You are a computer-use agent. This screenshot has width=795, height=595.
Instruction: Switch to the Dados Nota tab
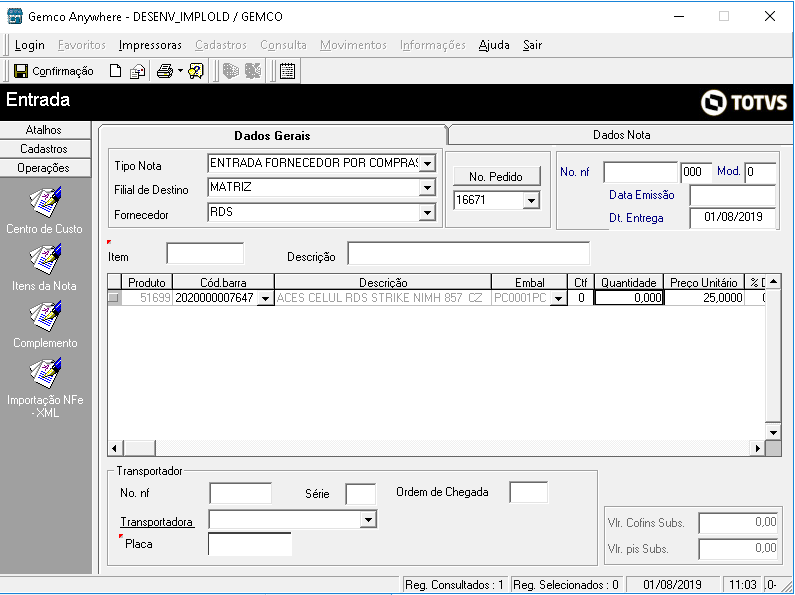coord(622,135)
